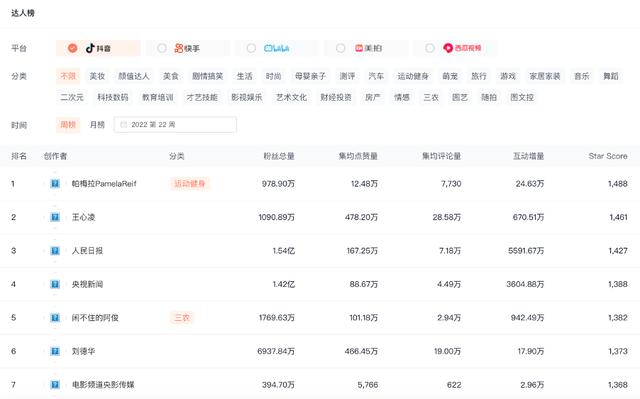640x399 pixels.
Task: Open creator 王心凌's name link
Action: [83, 217]
